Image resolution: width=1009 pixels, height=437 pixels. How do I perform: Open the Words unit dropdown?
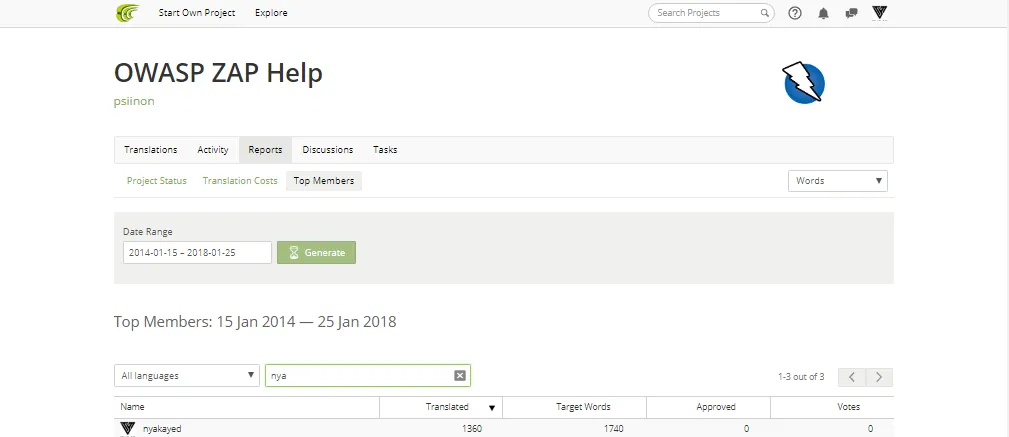click(838, 181)
